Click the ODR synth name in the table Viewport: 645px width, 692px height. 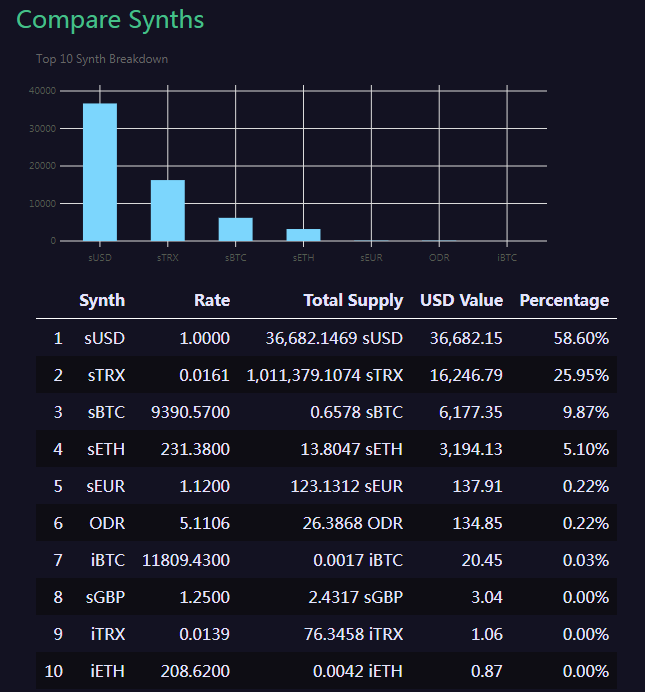click(107, 523)
